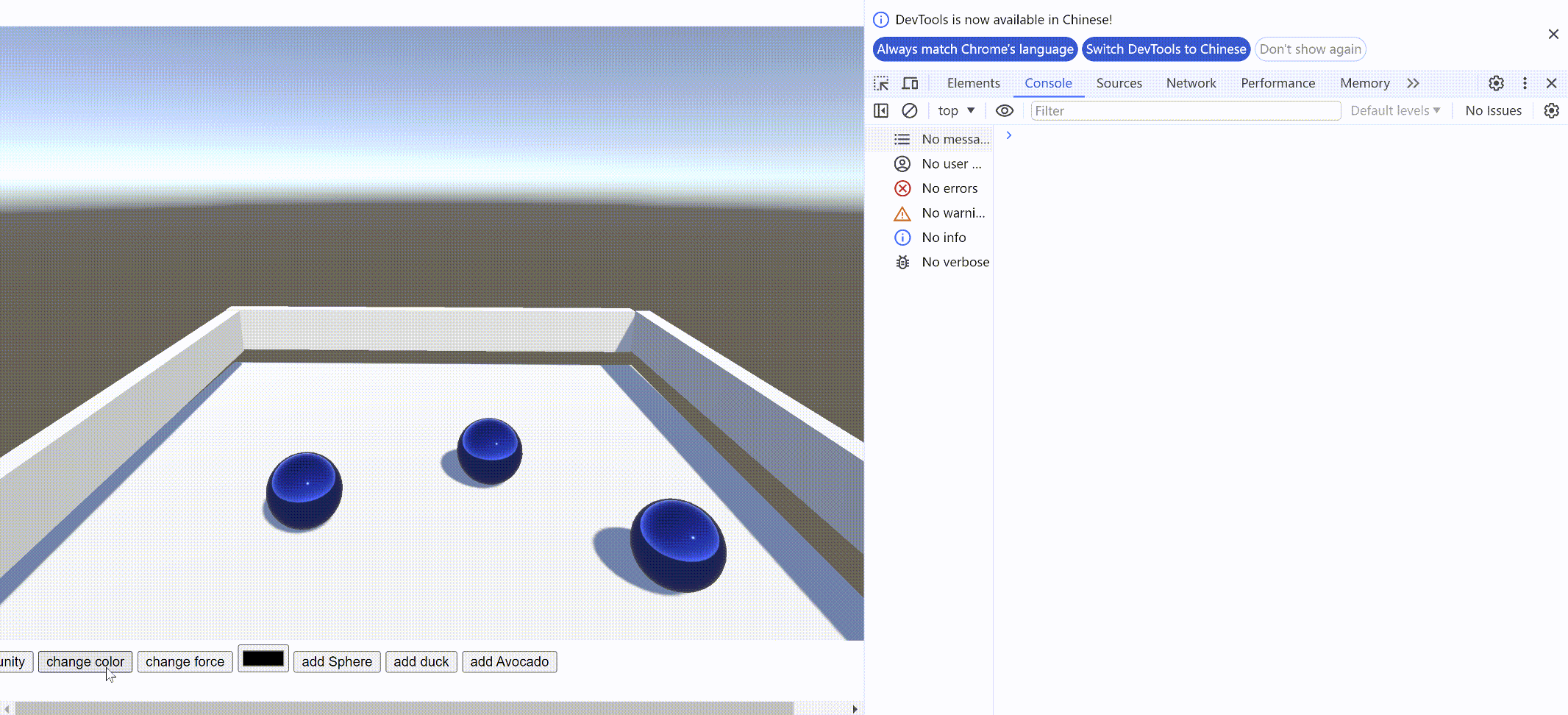Open the DevTools three-dot customize menu
1568x715 pixels.
(1525, 83)
